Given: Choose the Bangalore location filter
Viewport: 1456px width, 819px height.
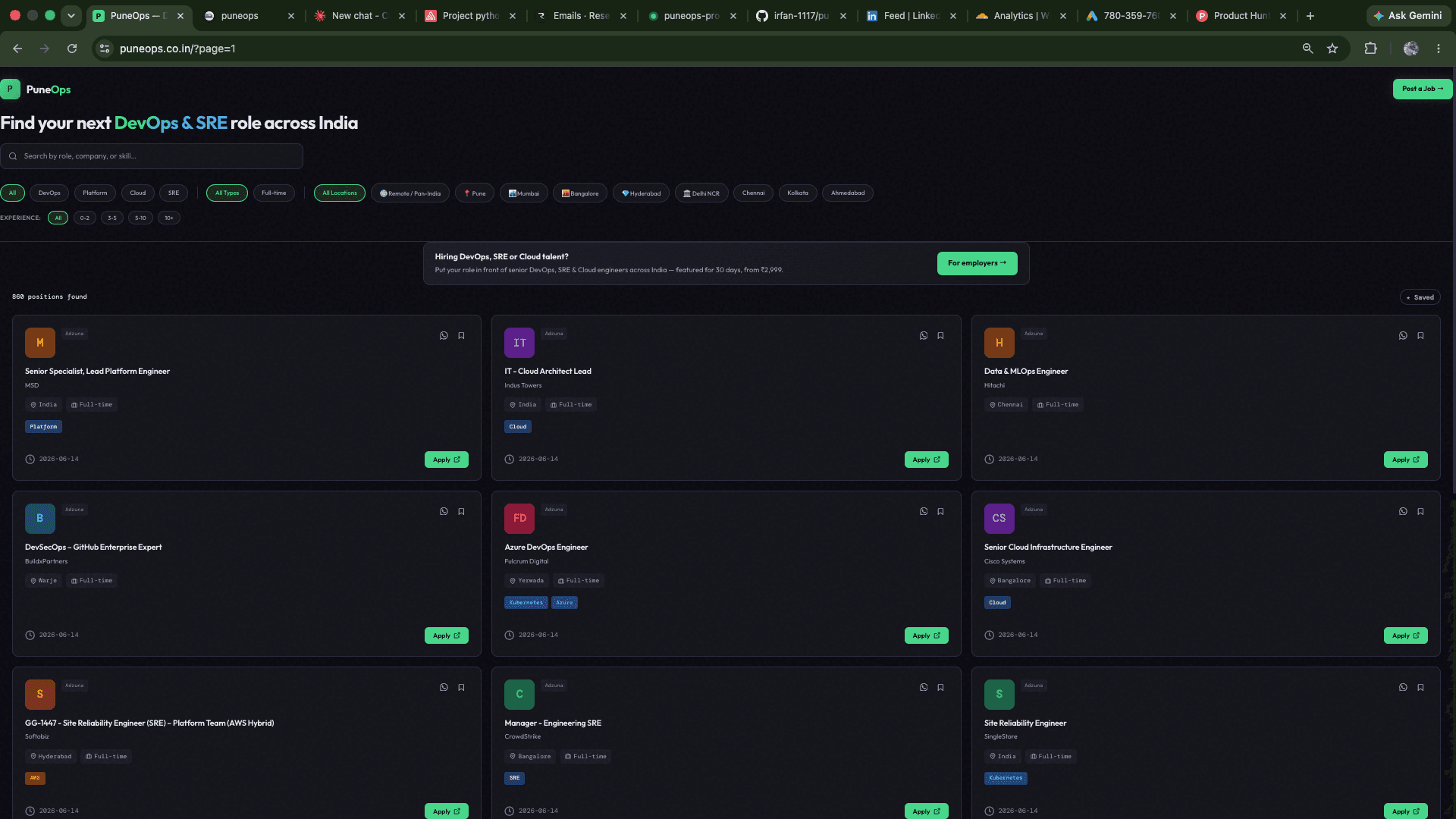Looking at the screenshot, I should 580,193.
